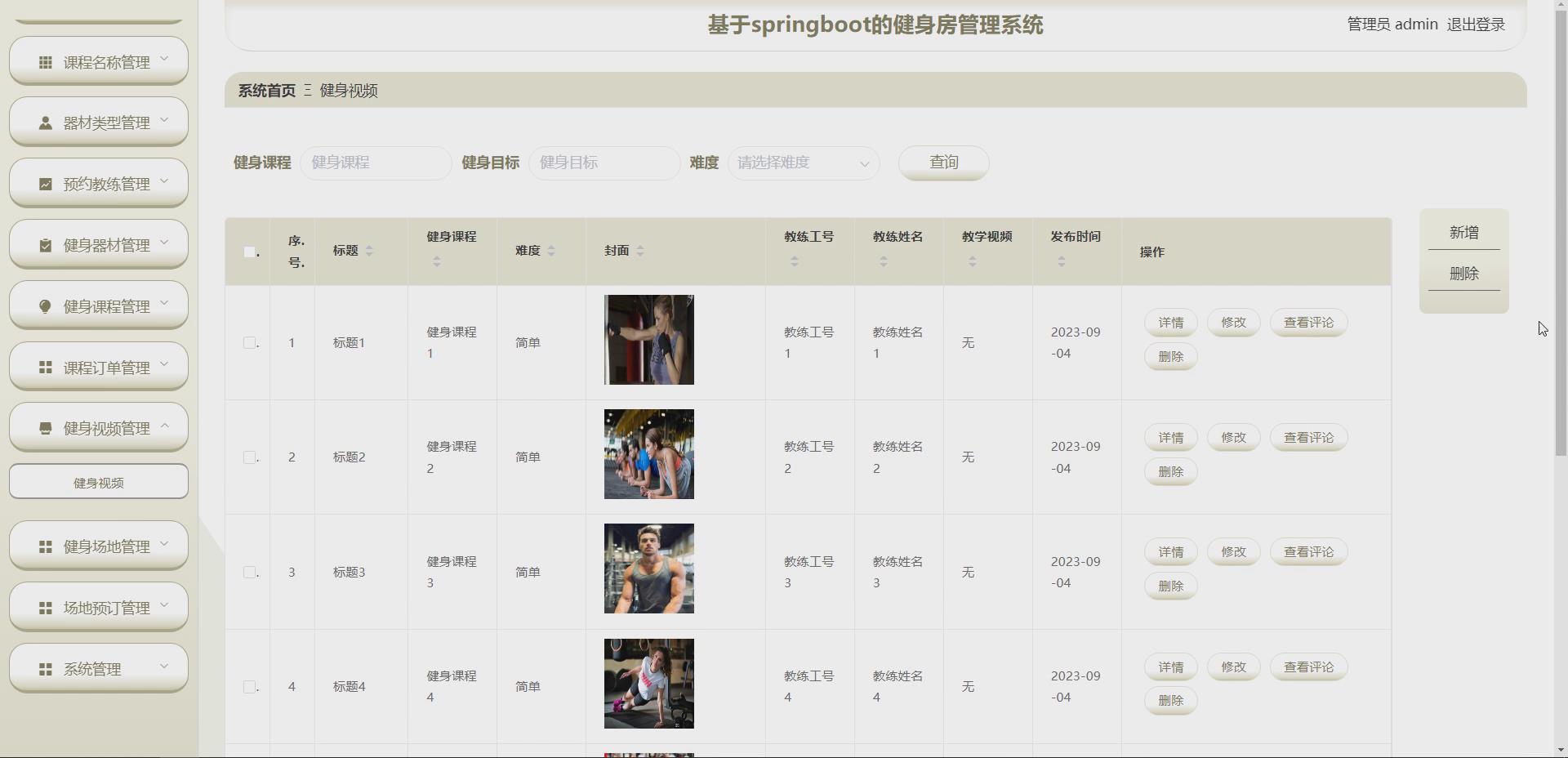Click 删除 for row 标题4
Screen dimensions: 1568x758
point(1171,701)
